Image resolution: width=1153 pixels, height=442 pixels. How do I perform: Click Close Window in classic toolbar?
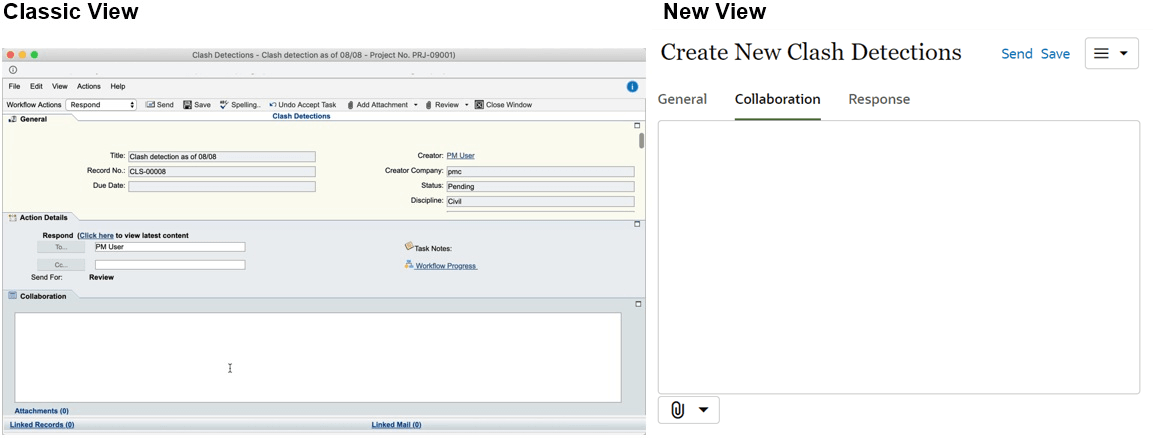pos(503,105)
